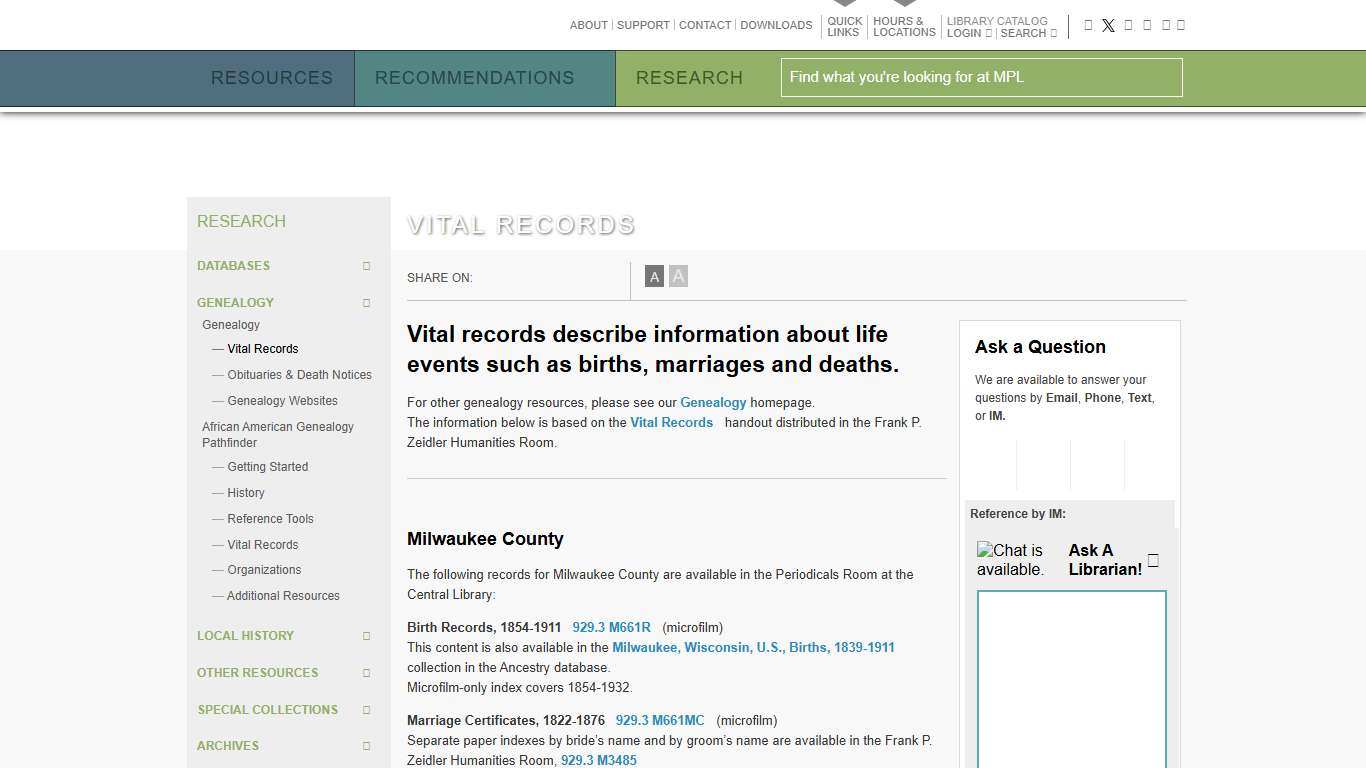This screenshot has width=1366, height=768.
Task: Click the MPL site search field
Action: tap(981, 77)
